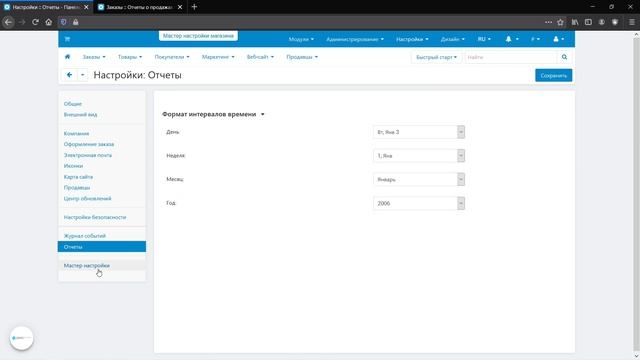This screenshot has width=640, height=360.
Task: Open the Модули menu
Action: point(301,39)
